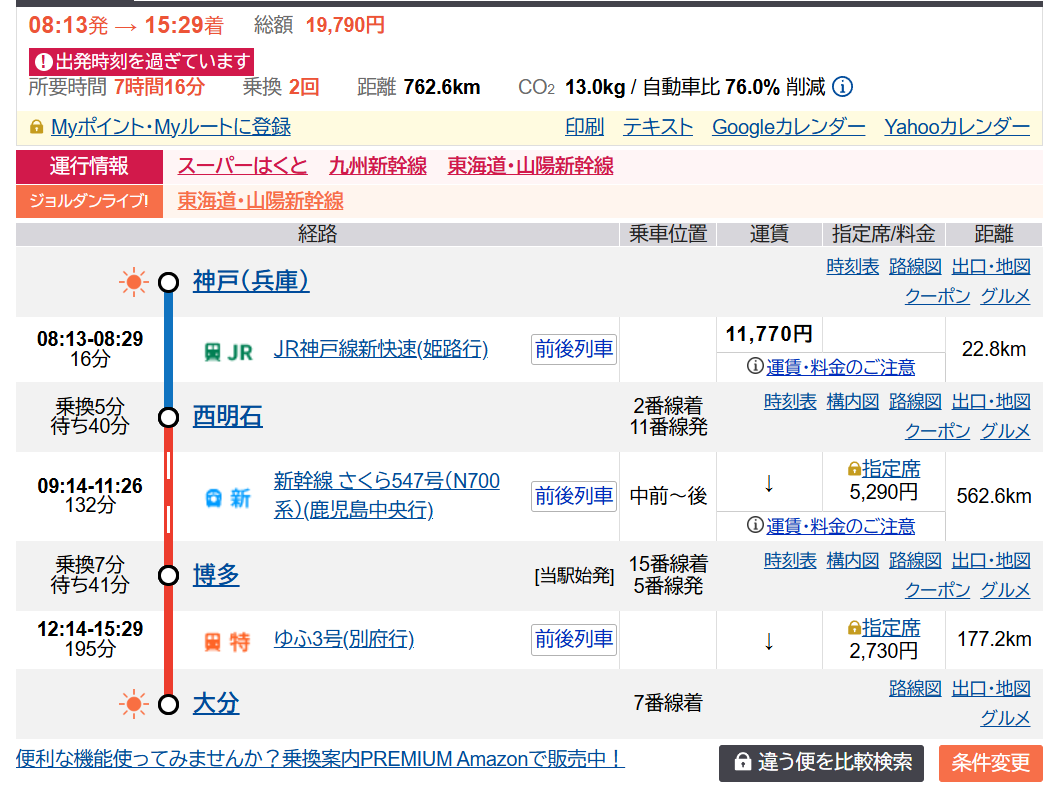
Task: Open 指定席 option for さくら547号
Action: (890, 468)
